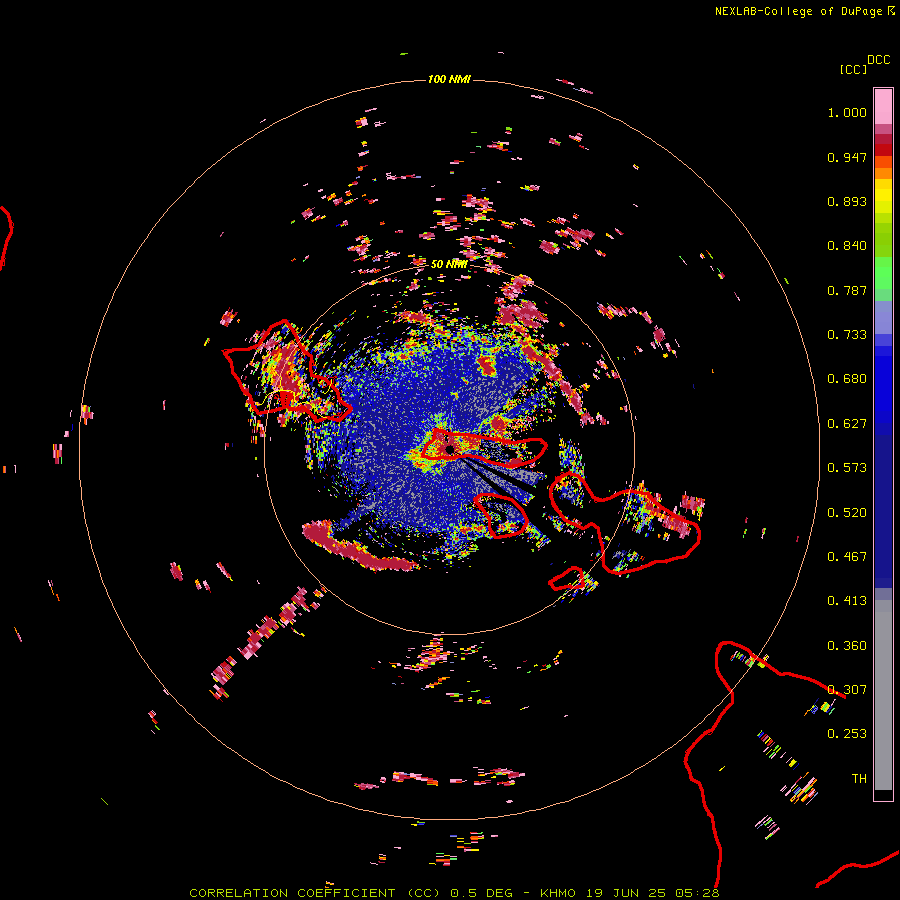The image size is (900, 900).
Task: Select the 0.307 value on the scale
Action: click(847, 690)
